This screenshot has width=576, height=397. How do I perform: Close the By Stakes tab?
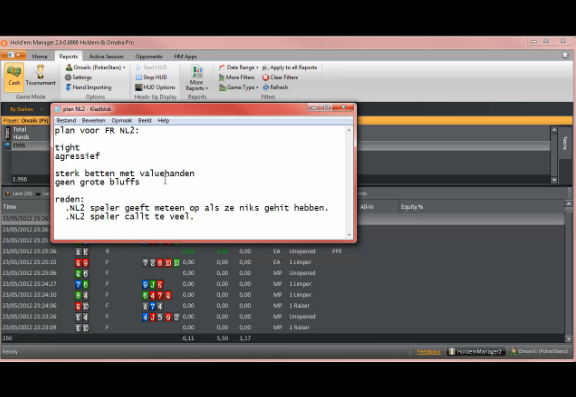click(x=41, y=109)
